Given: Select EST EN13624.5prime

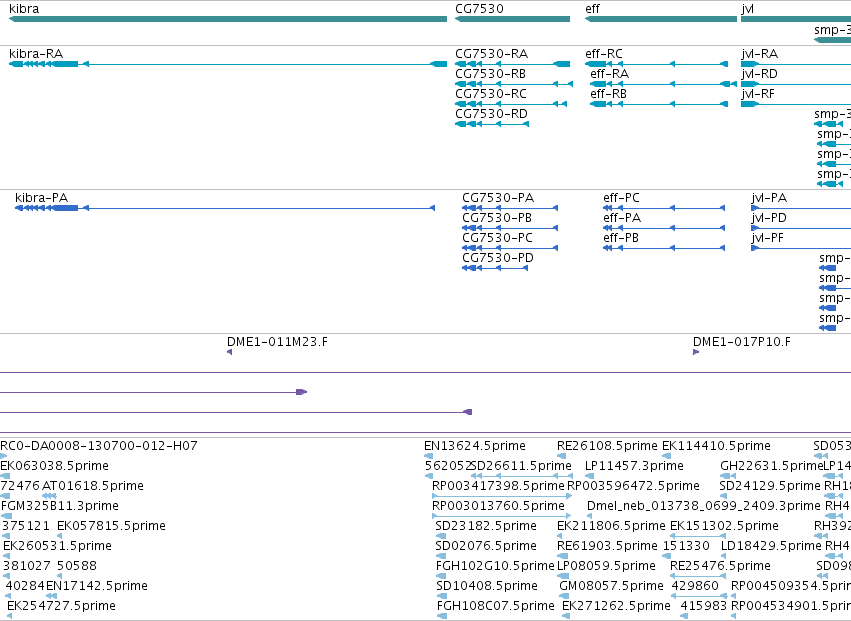Looking at the screenshot, I should click(x=475, y=446).
